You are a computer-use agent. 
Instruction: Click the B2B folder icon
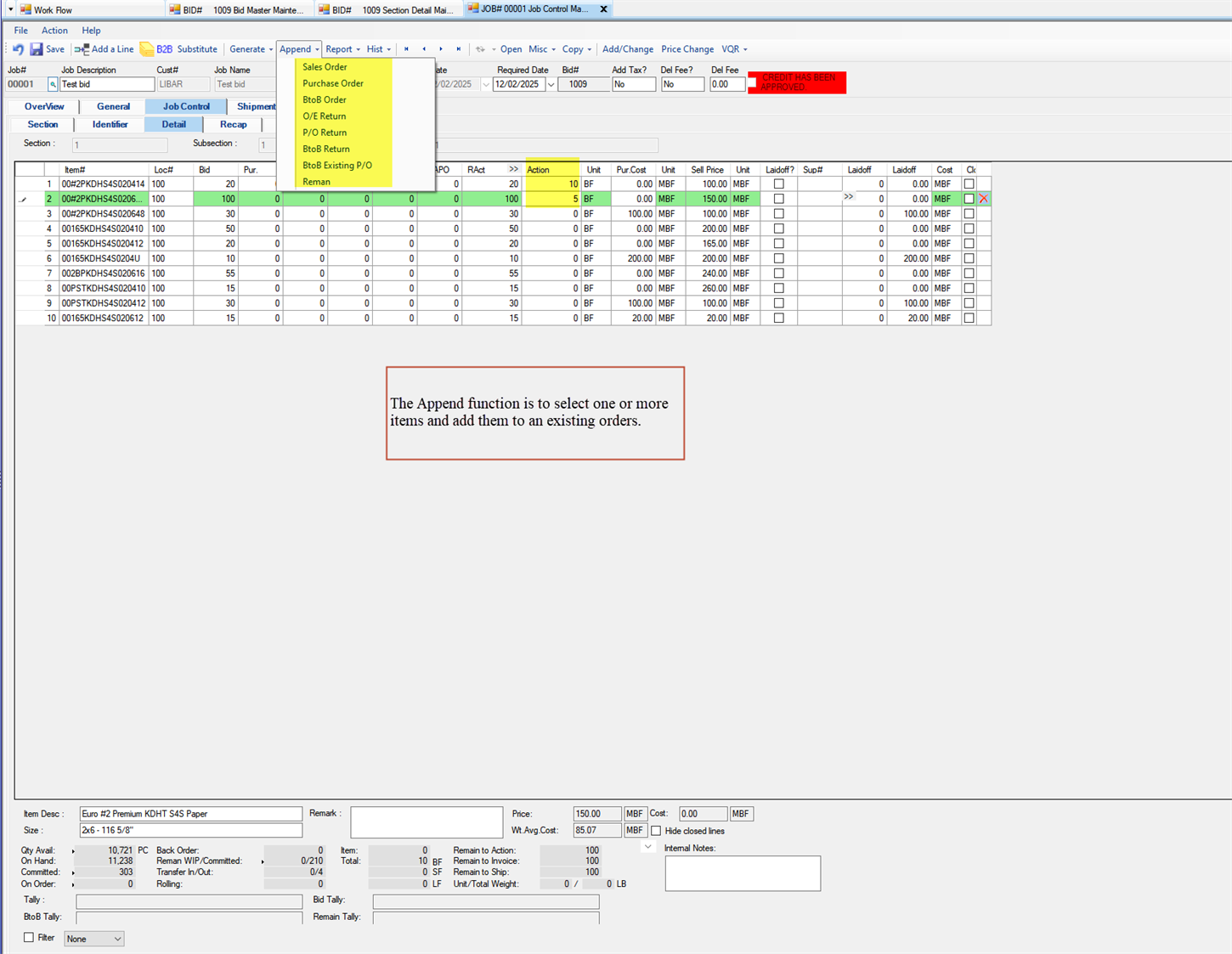147,49
